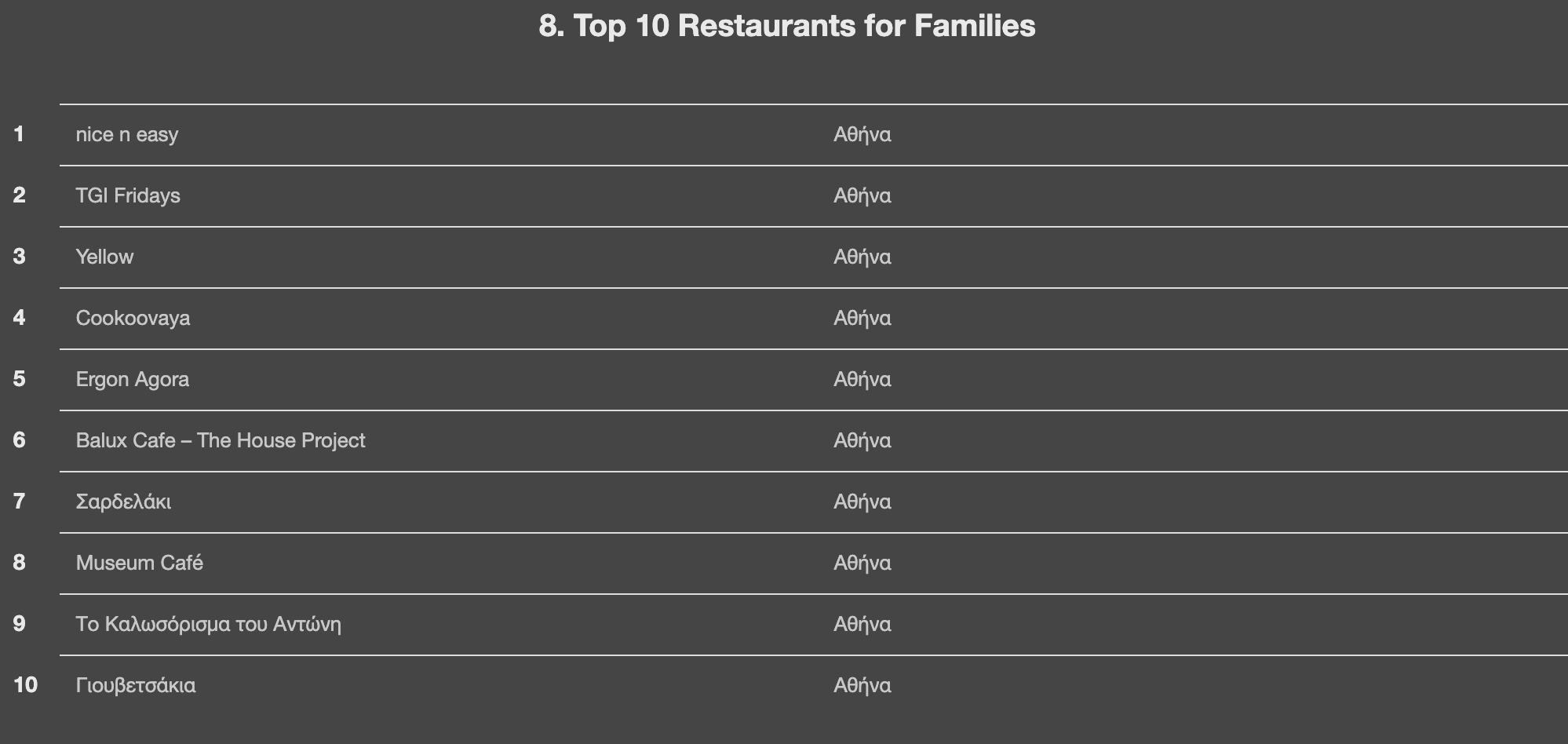Click on Cookoovaya restaurant name
The height and width of the screenshot is (744, 1568).
tap(133, 319)
